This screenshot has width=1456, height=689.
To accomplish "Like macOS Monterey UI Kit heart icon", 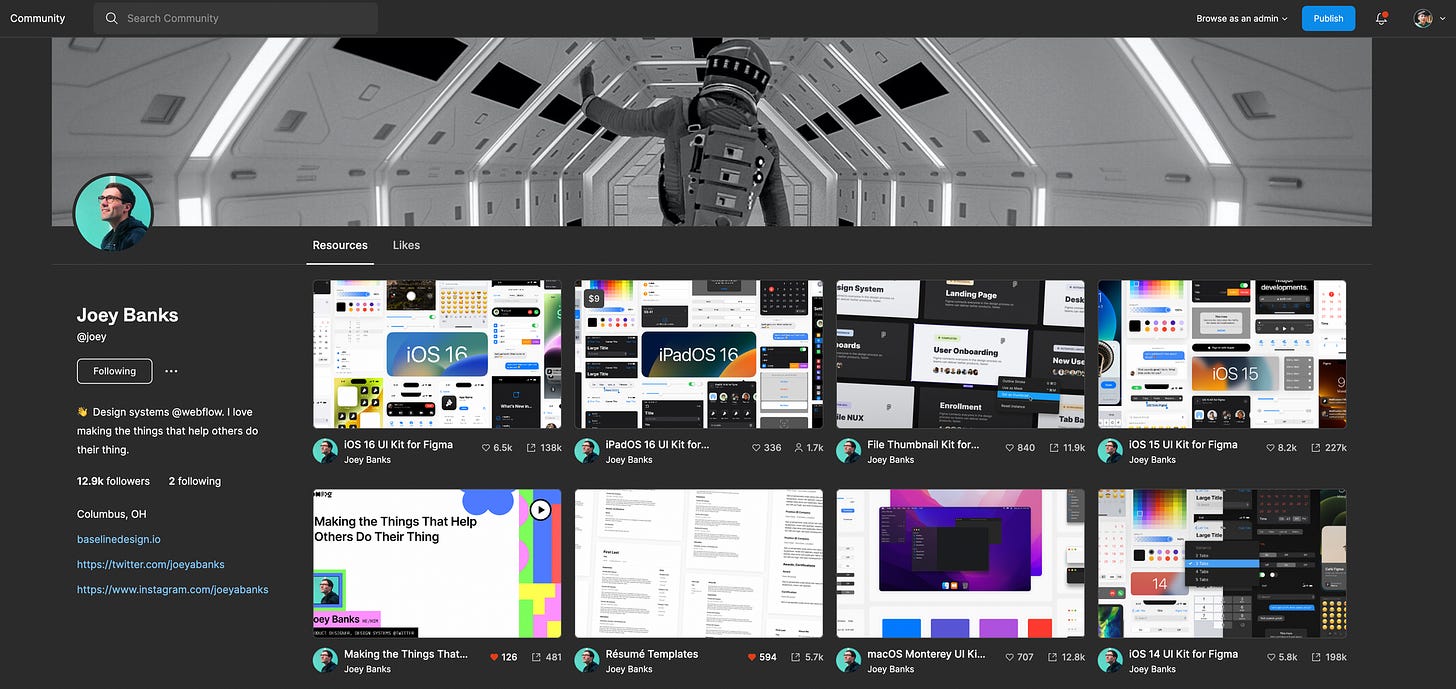I will (1008, 657).
